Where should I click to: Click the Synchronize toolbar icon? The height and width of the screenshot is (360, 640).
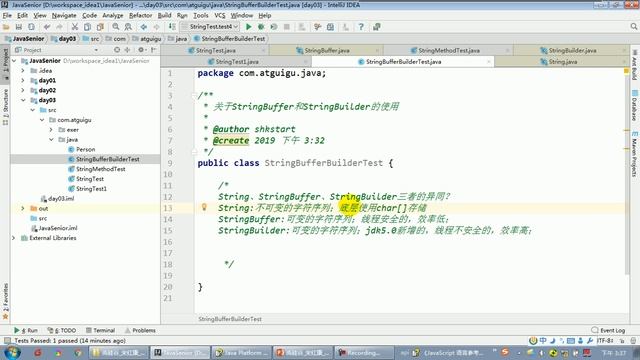pos(31,27)
